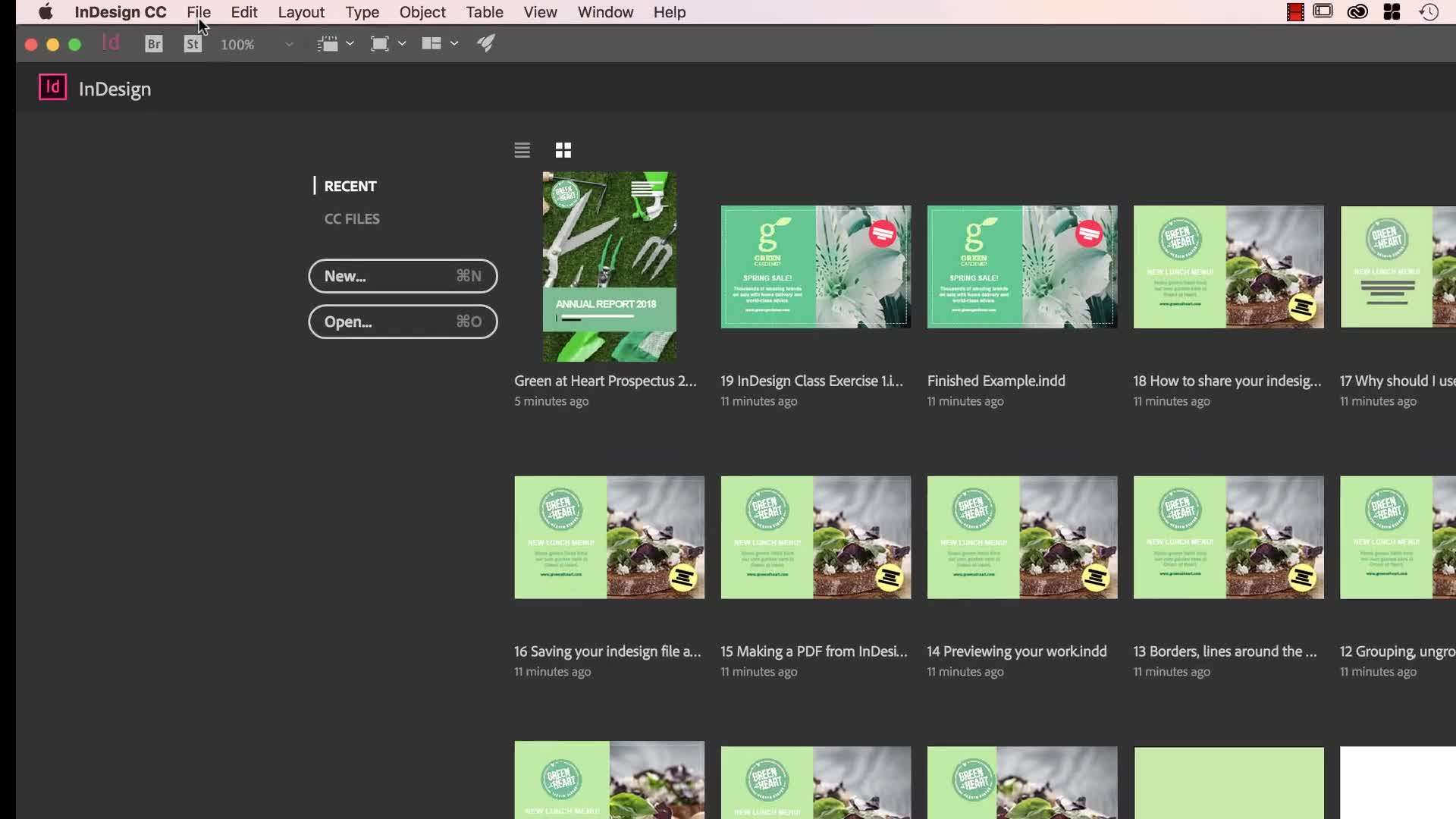Open the InDesign CC application menu

tap(121, 12)
